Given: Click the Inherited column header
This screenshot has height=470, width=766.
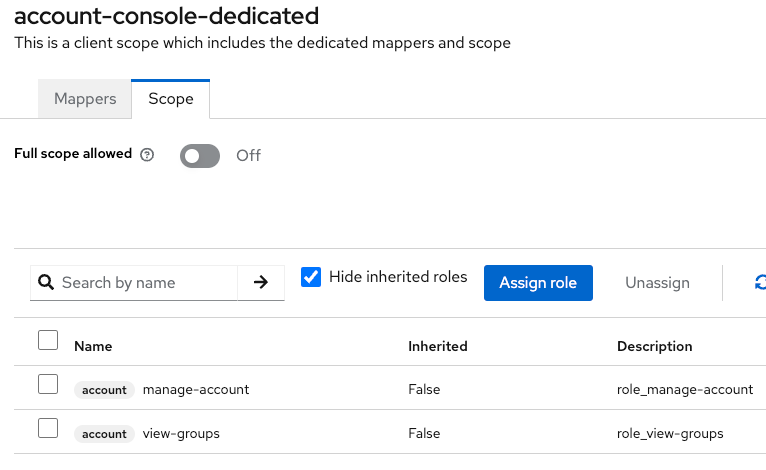Looking at the screenshot, I should 437,346.
